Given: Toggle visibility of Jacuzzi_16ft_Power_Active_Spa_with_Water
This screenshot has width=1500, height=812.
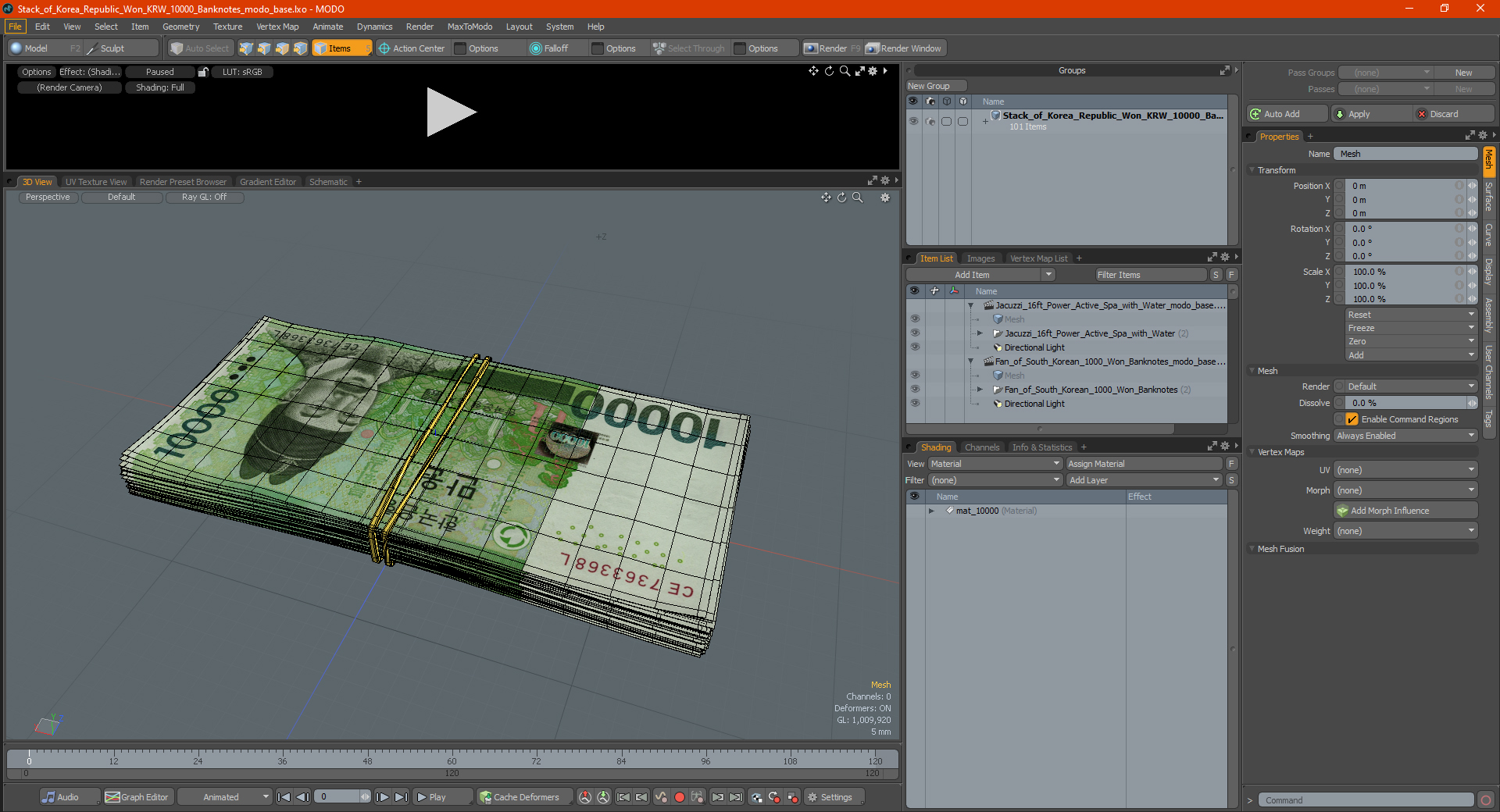Looking at the screenshot, I should click(x=915, y=333).
